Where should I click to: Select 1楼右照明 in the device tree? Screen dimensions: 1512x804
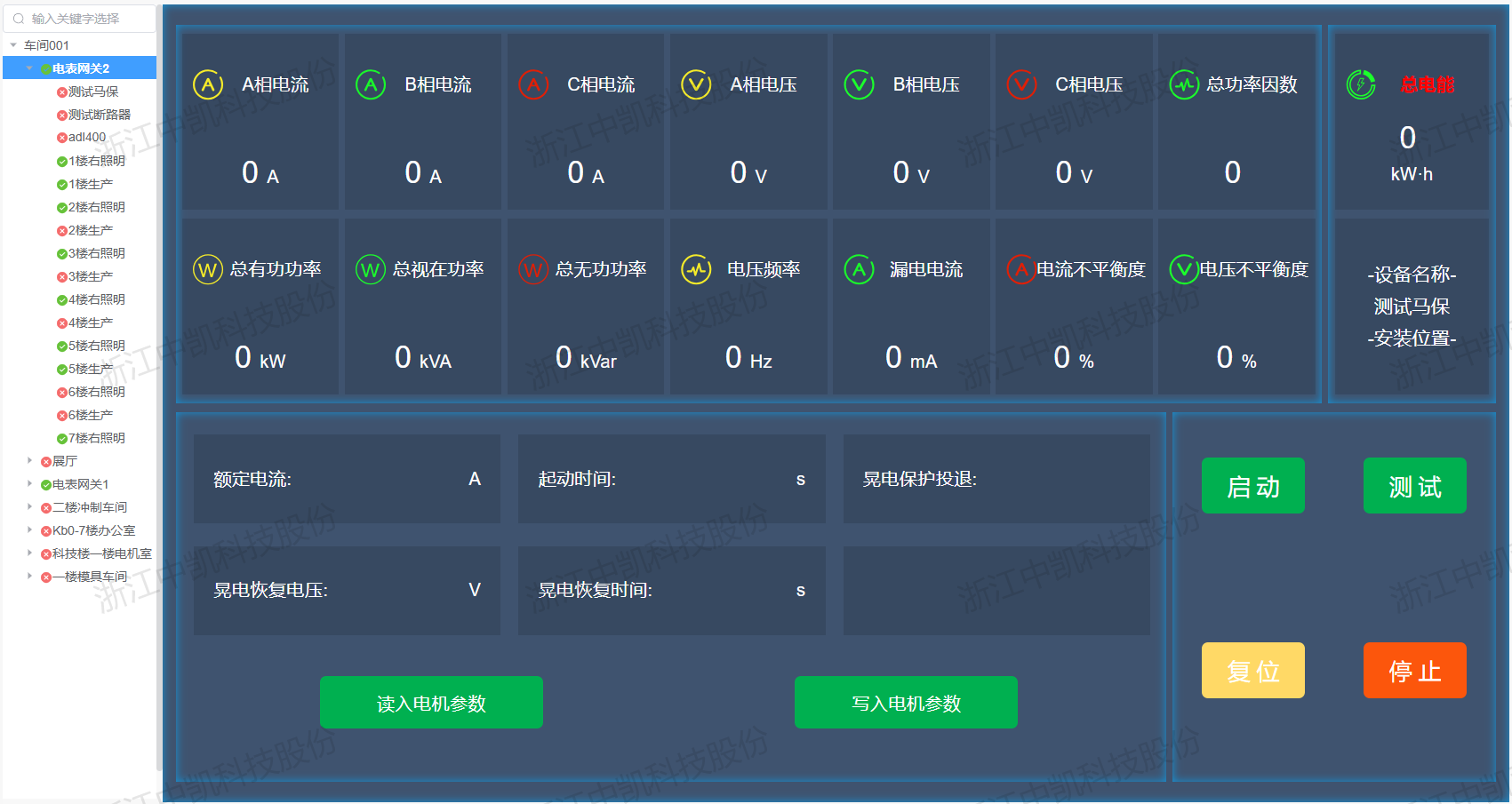[96, 161]
